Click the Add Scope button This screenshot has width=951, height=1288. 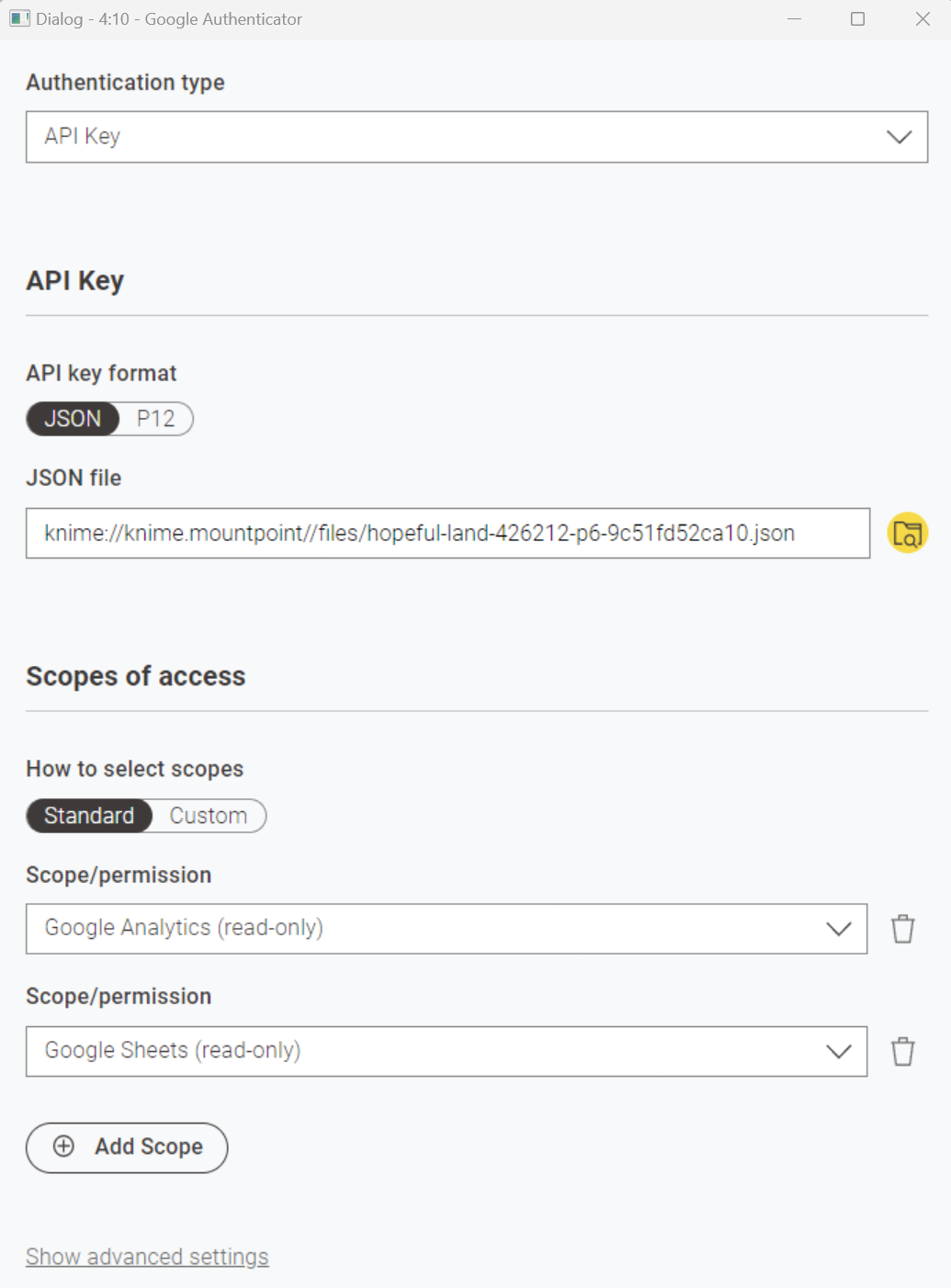[127, 1147]
